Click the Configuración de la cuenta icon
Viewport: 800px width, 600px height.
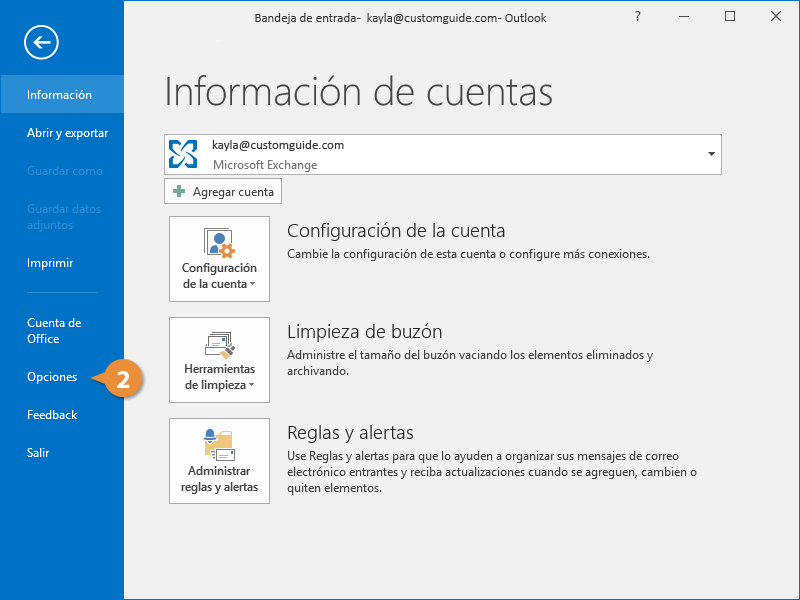tap(219, 242)
